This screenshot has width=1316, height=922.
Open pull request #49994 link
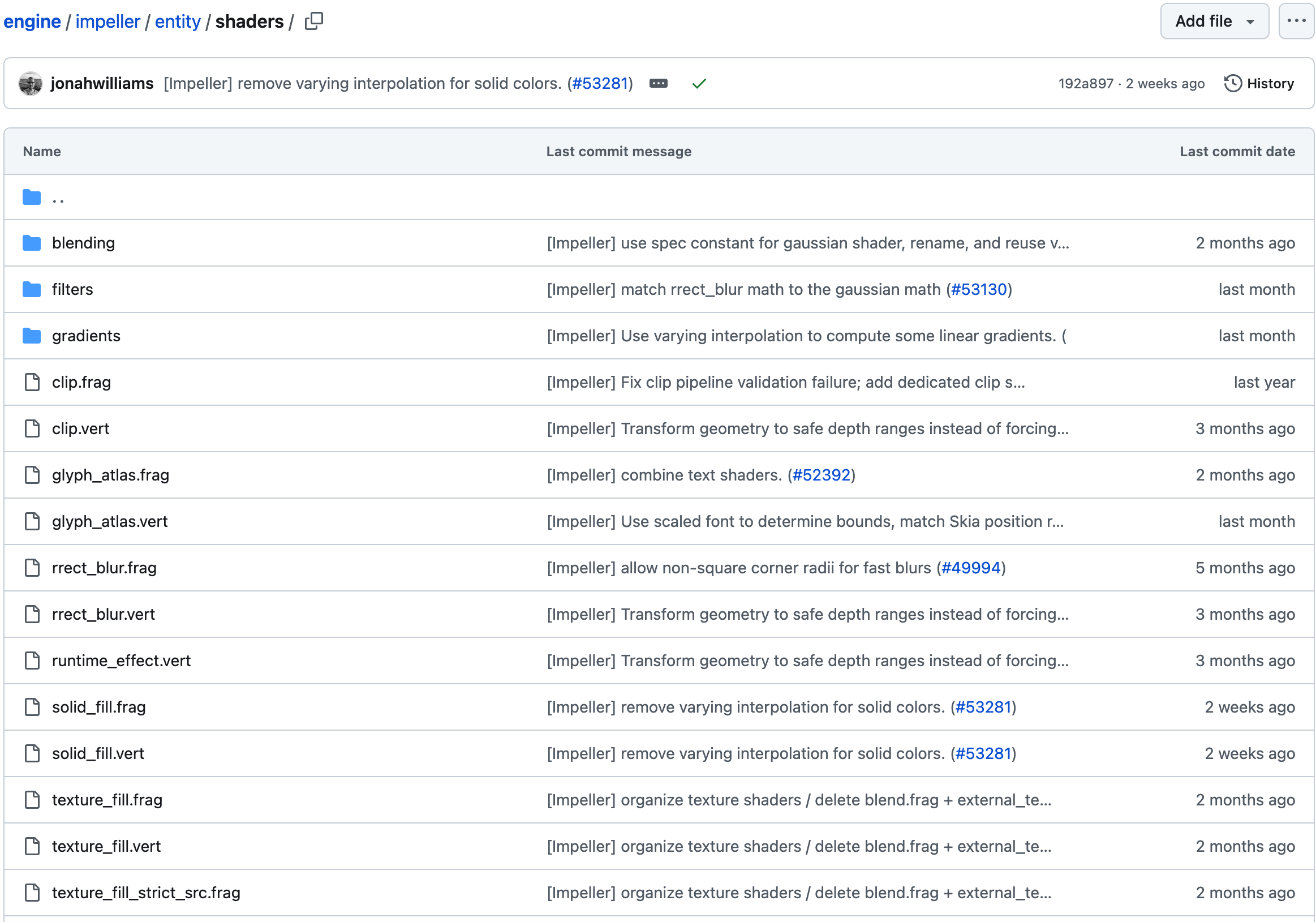point(970,568)
